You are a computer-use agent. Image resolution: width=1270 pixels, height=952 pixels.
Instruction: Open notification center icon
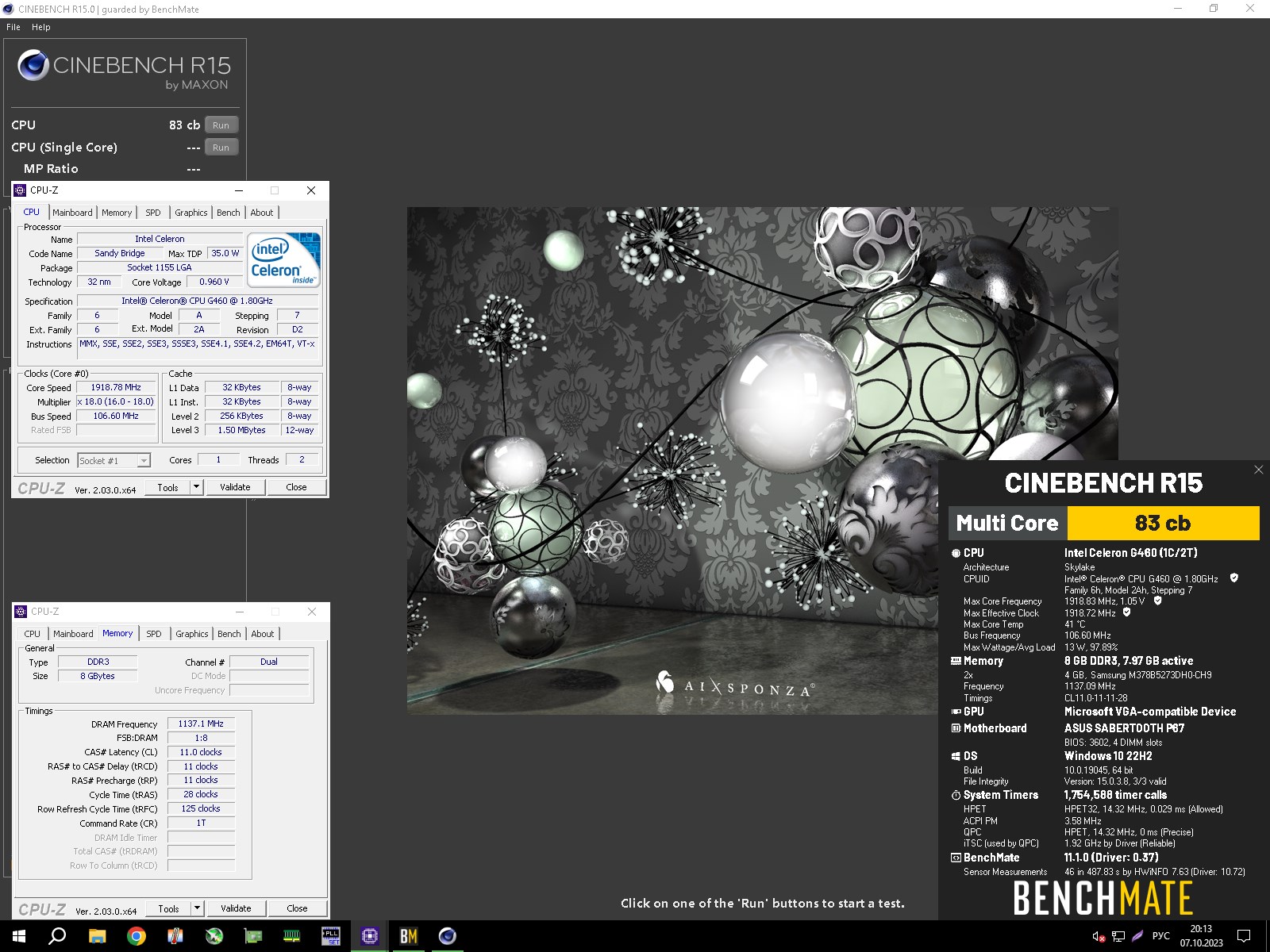pos(1244,936)
